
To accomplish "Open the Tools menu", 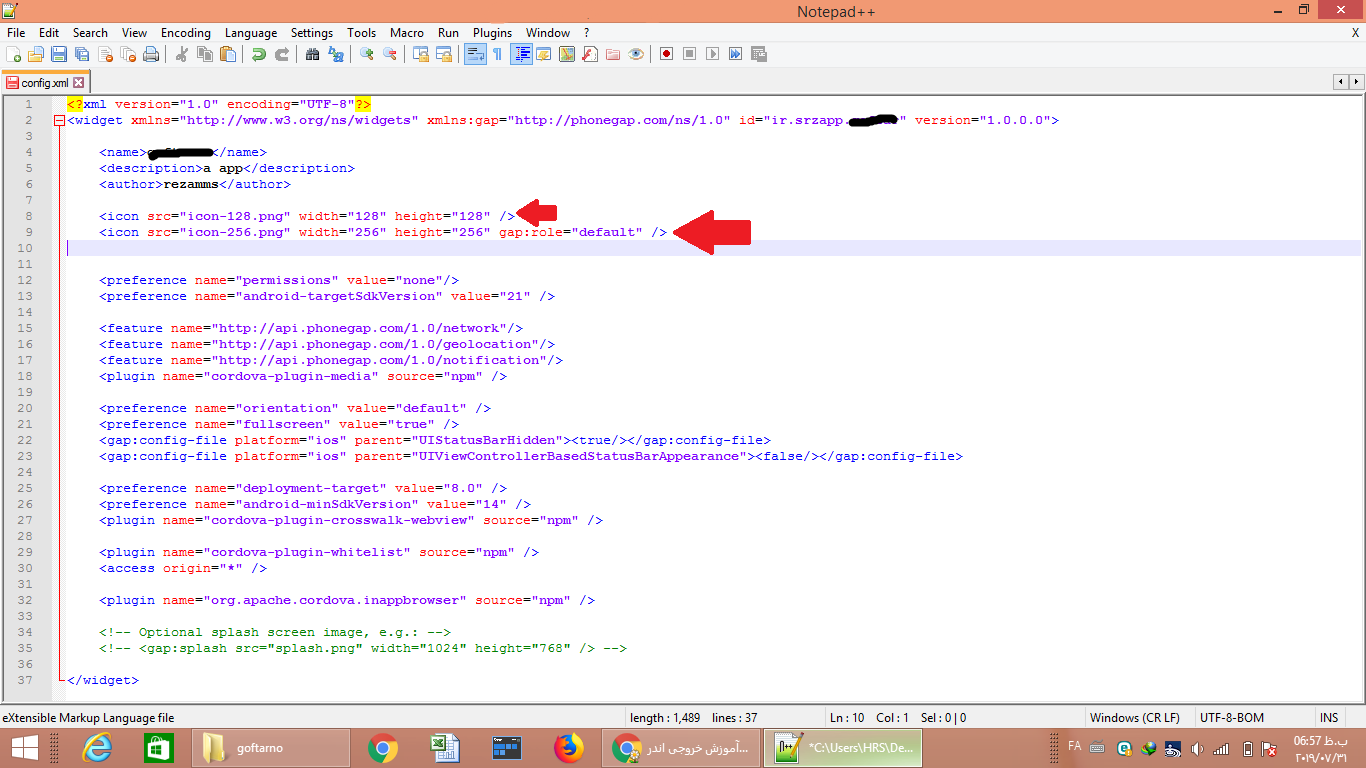I will click(x=362, y=33).
